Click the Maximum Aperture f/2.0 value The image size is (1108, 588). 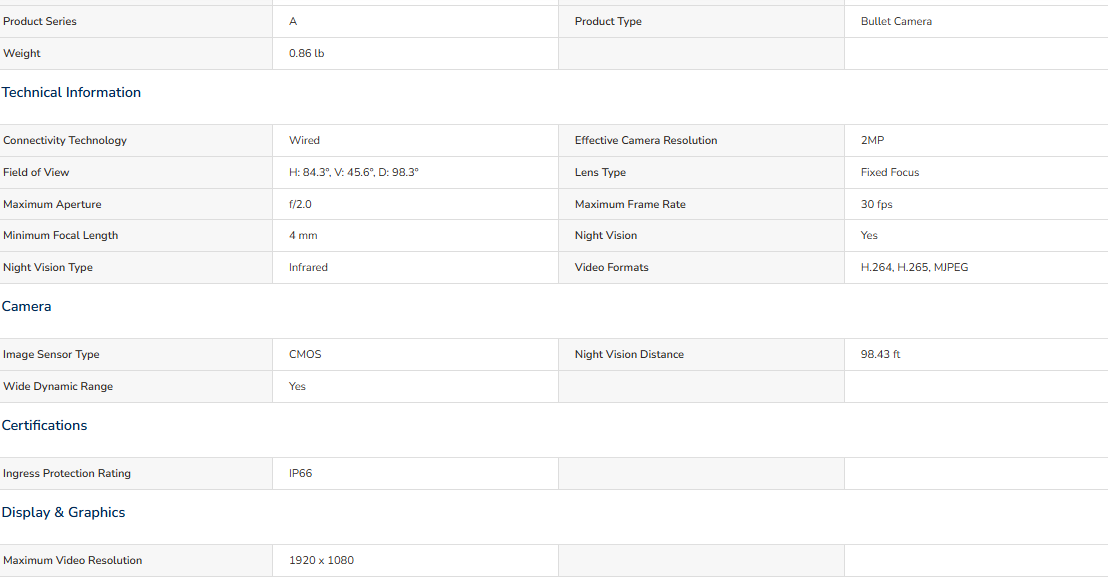click(x=300, y=204)
